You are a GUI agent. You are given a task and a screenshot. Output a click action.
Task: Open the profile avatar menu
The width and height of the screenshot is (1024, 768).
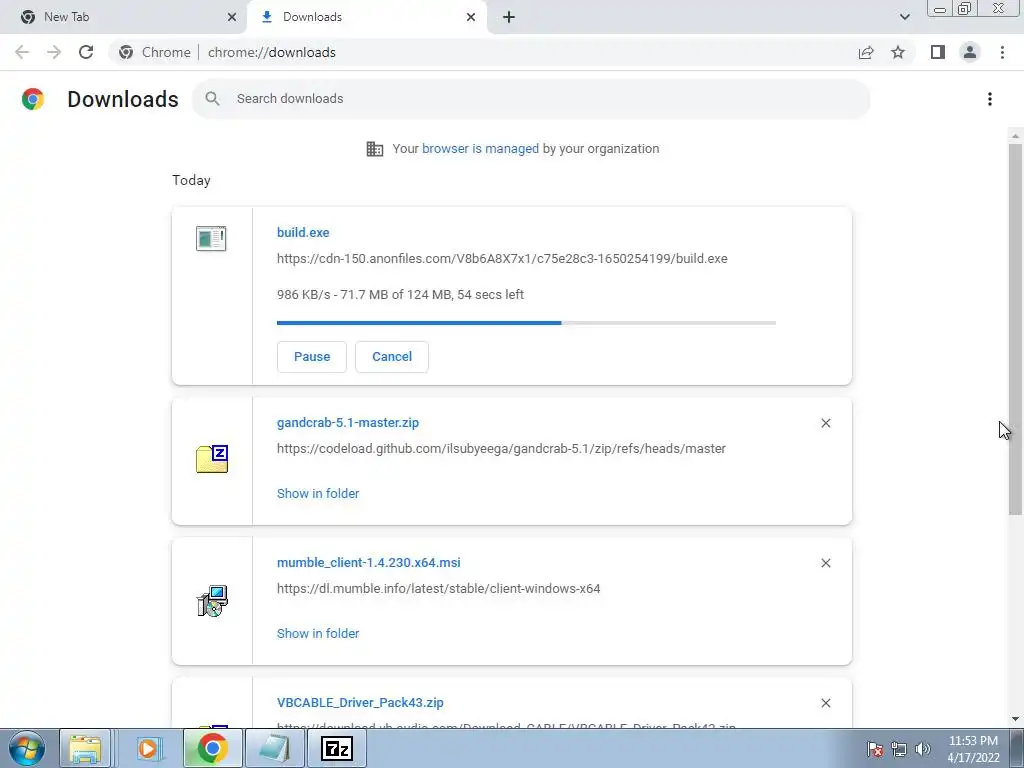coord(970,52)
